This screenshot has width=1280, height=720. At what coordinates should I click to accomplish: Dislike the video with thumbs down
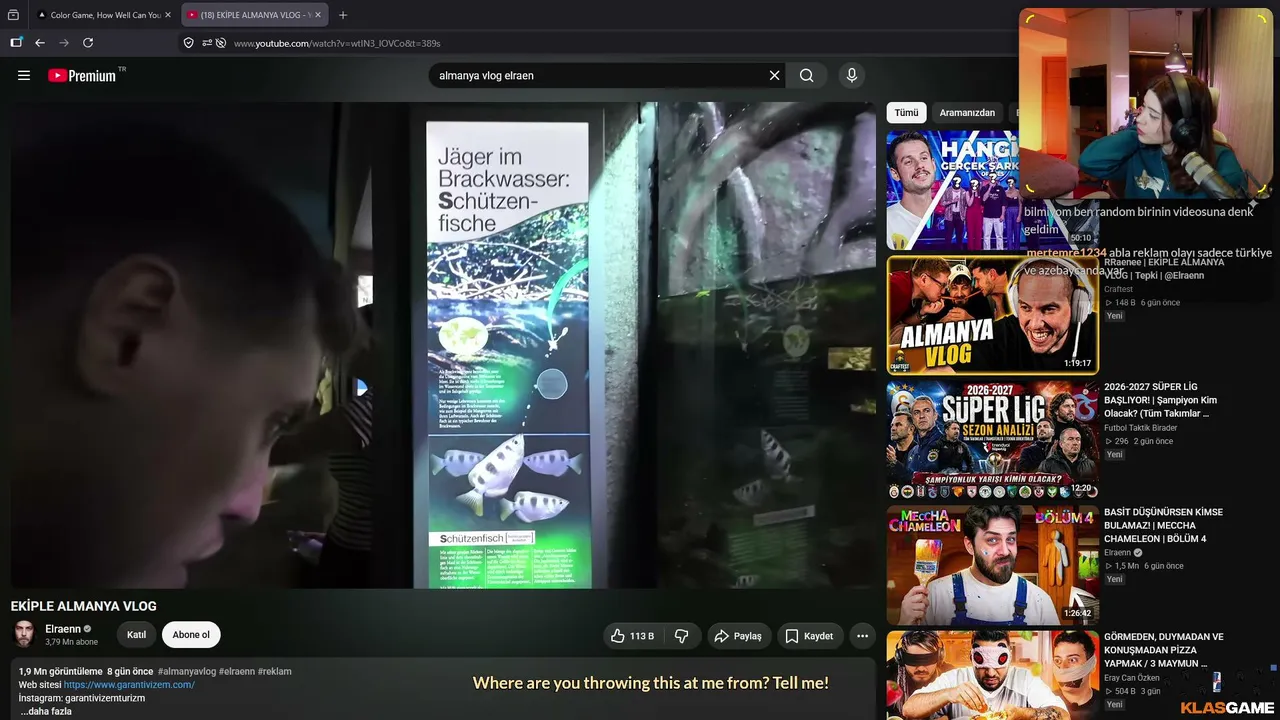coord(682,636)
